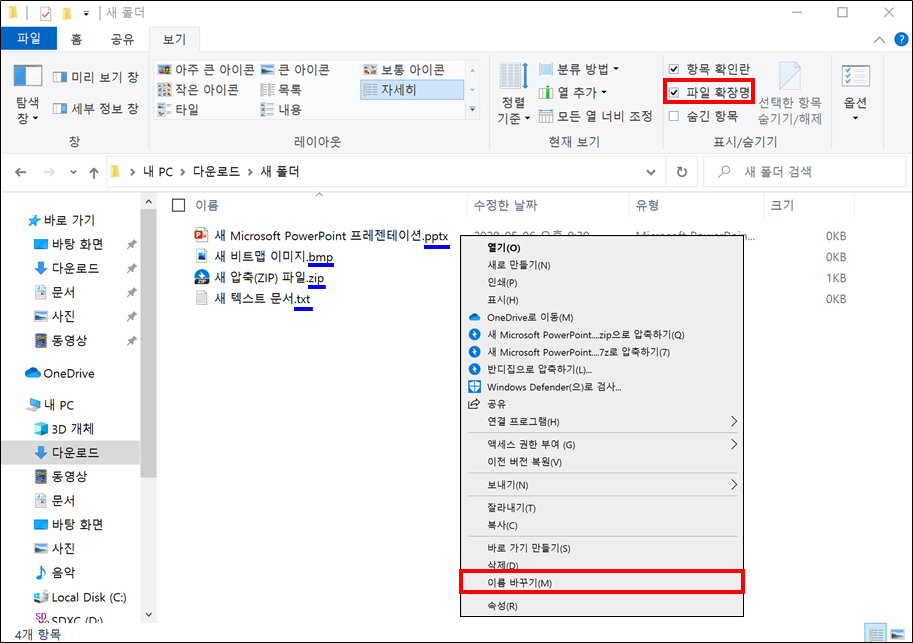This screenshot has height=643, width=913.
Task: Choose 열기(O) from context menu
Action: point(602,248)
